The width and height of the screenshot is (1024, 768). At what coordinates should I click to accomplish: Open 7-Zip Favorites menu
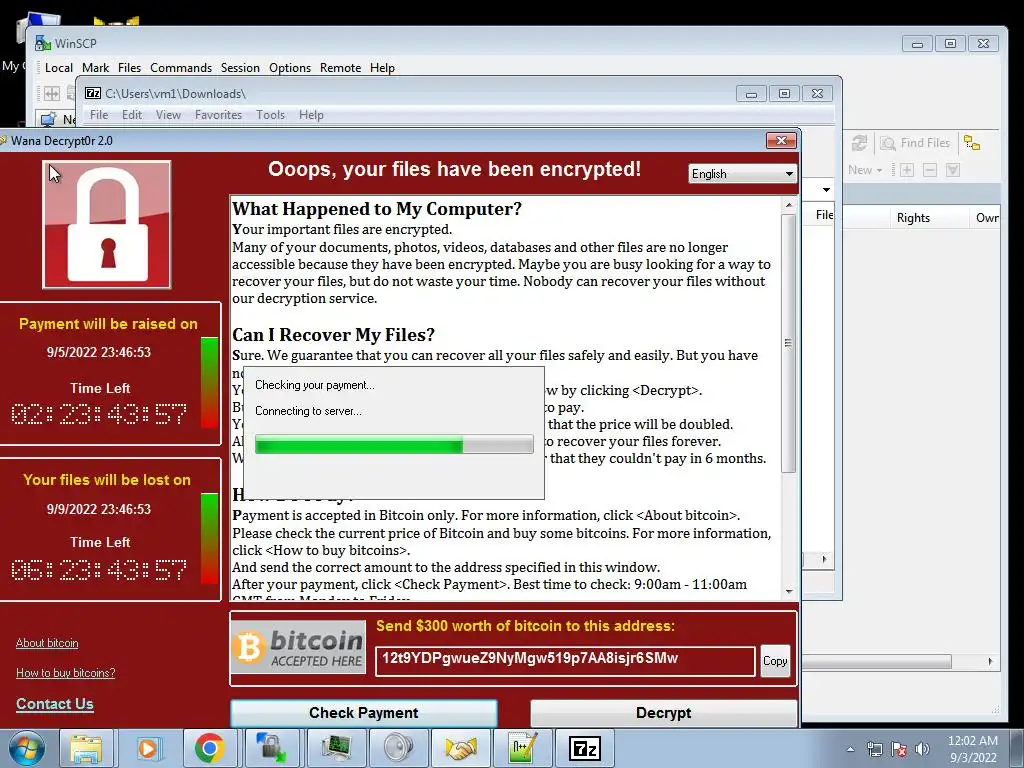tap(218, 115)
